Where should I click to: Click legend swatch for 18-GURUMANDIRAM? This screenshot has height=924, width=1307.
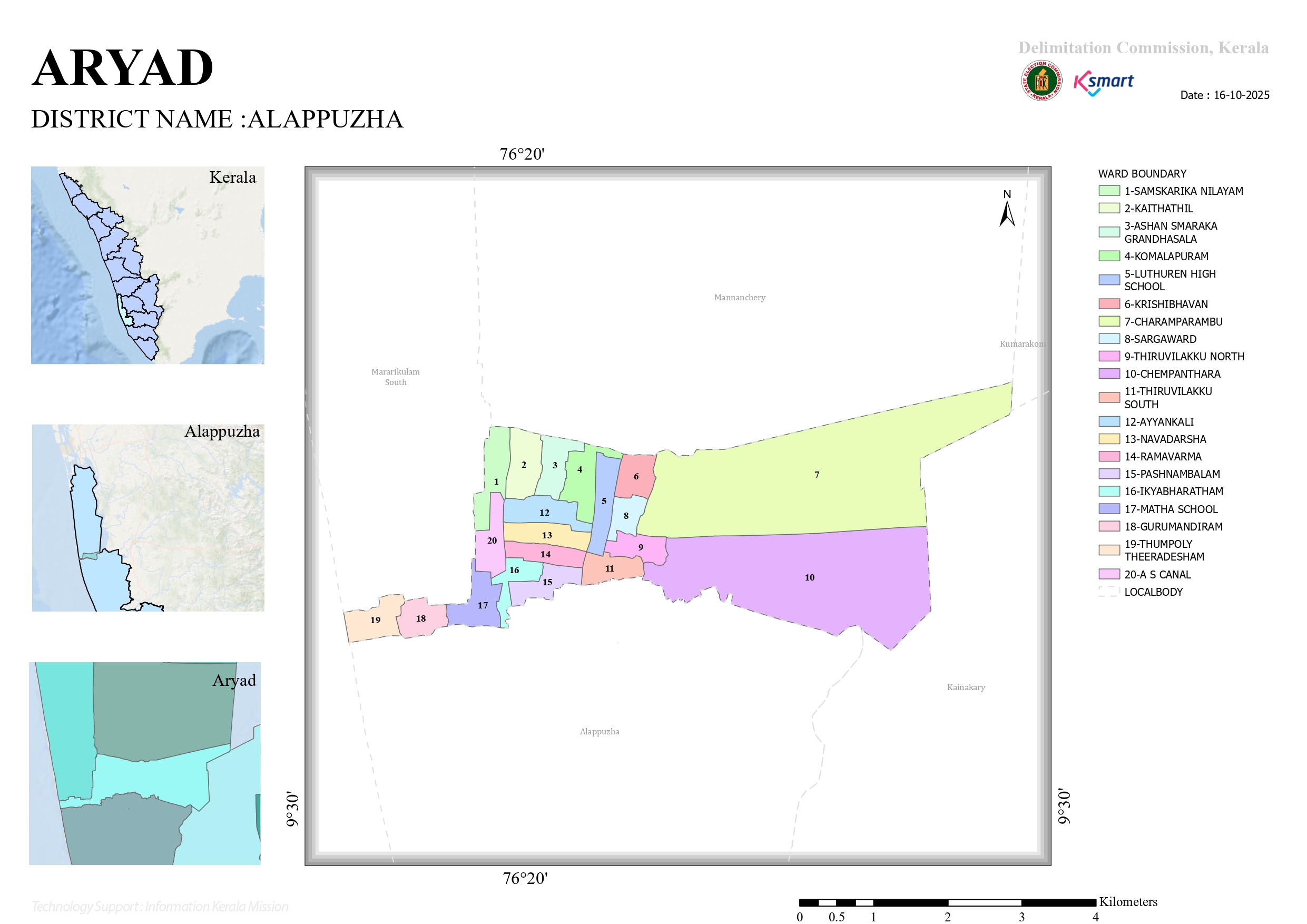point(1109,527)
